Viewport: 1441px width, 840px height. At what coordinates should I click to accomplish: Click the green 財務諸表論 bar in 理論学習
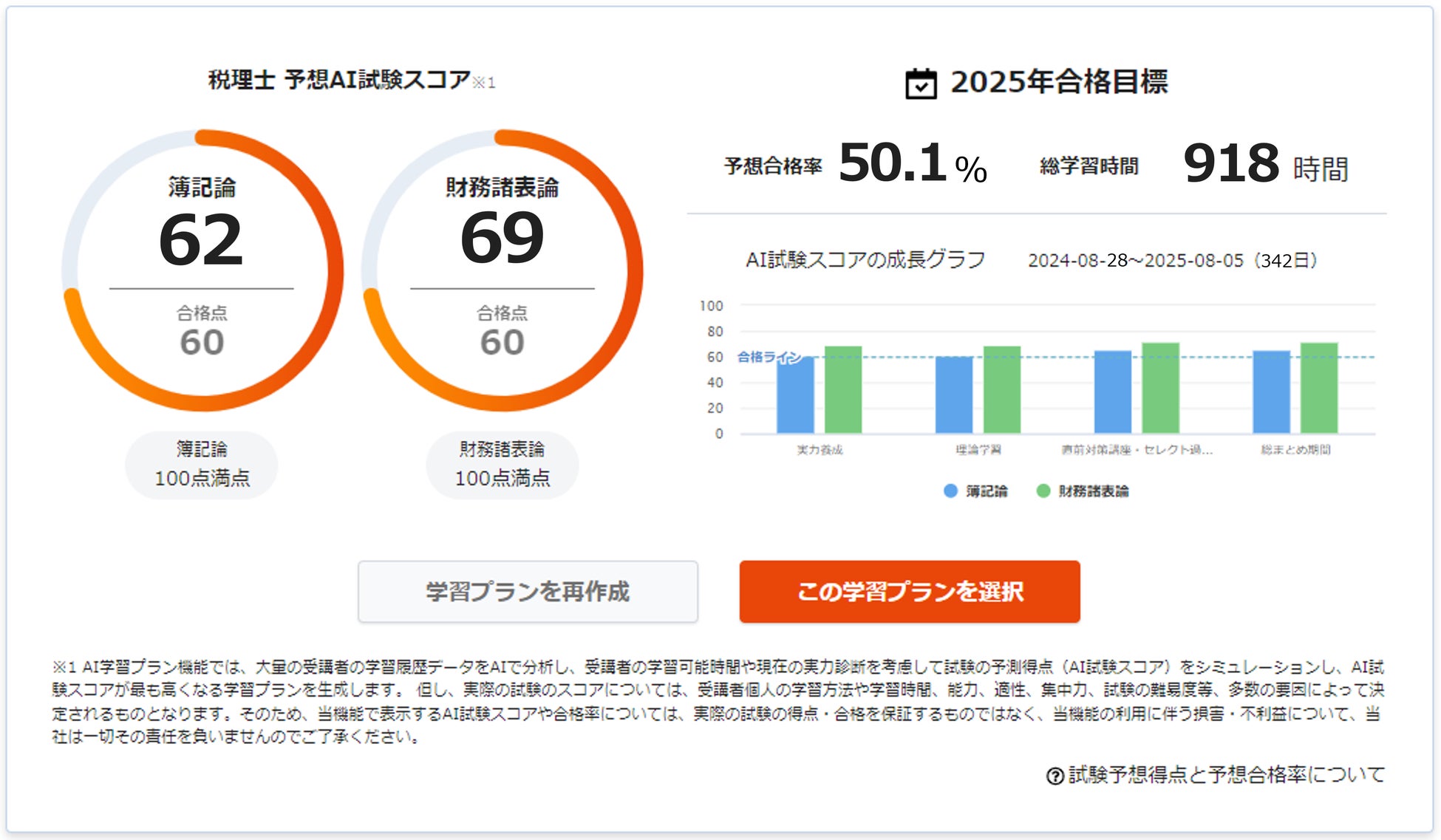click(x=1001, y=390)
